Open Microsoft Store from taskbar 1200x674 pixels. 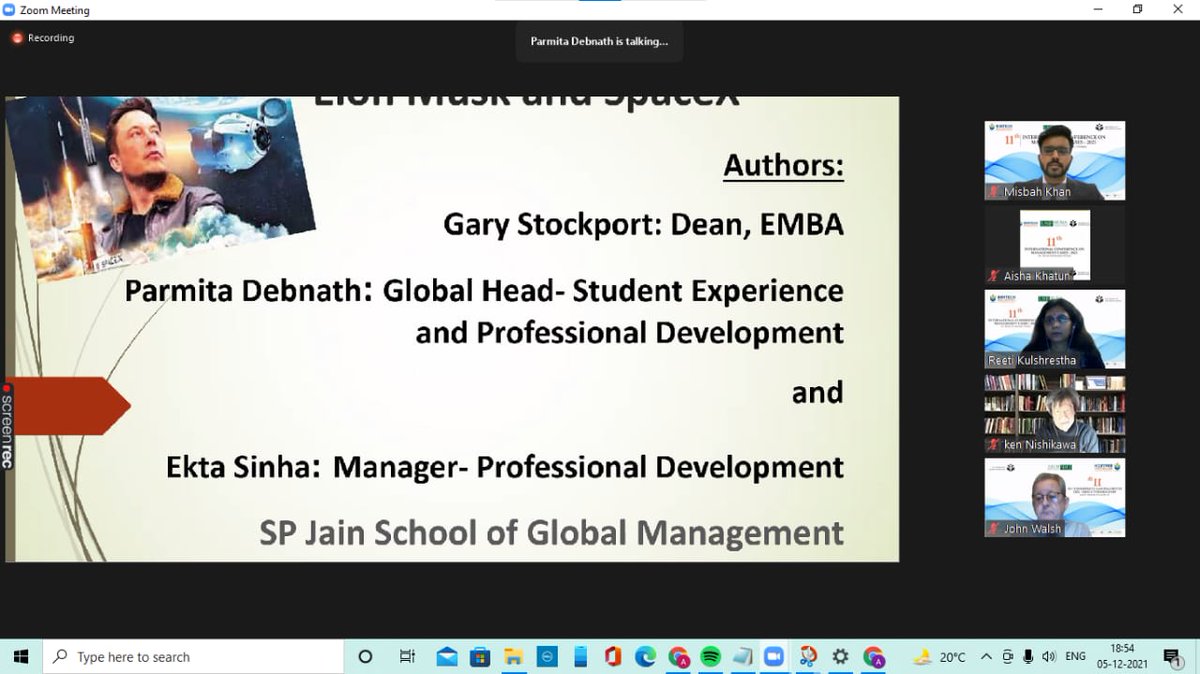[480, 657]
